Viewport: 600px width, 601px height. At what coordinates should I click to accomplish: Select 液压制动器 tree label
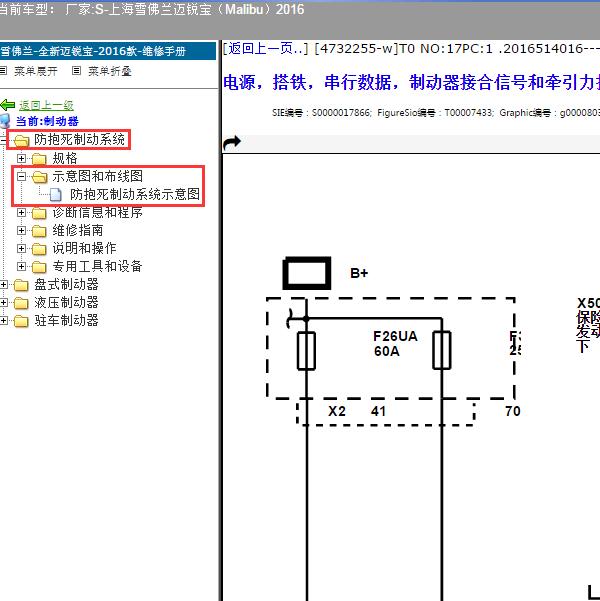[66, 302]
